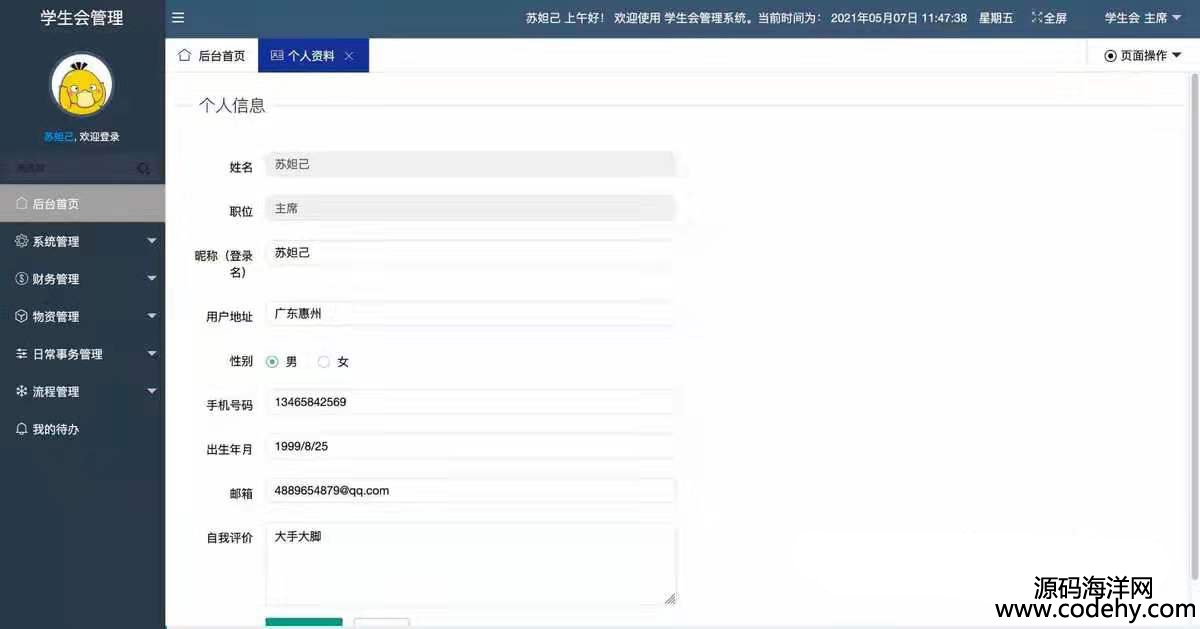Open the 学生会 主席 user dropdown
Viewport: 1200px width, 629px height.
(x=1143, y=18)
